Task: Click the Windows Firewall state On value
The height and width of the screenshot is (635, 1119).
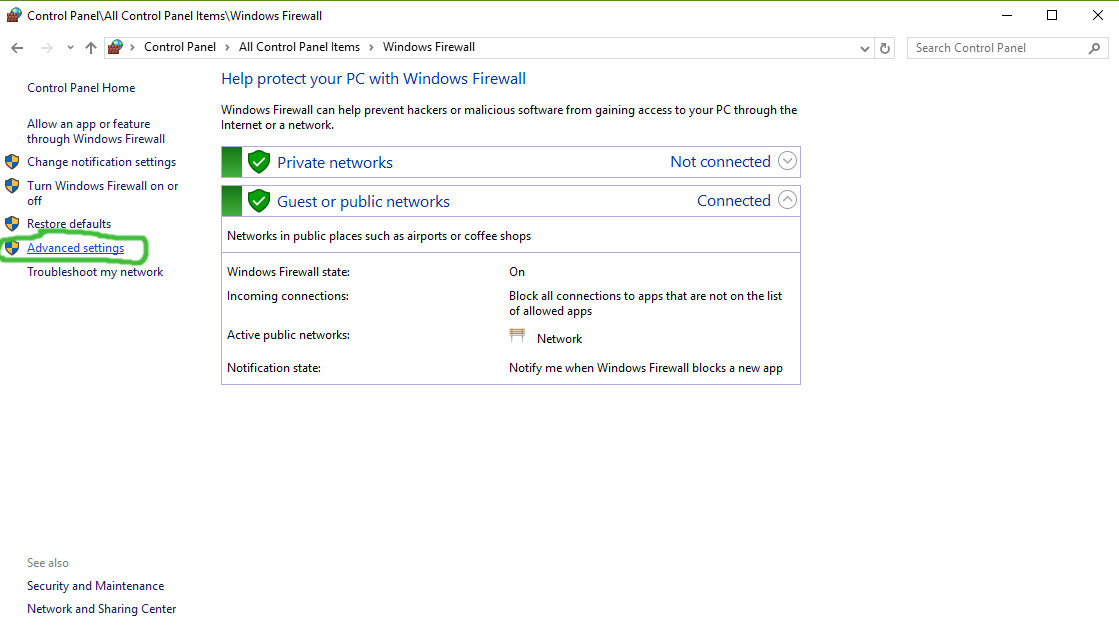Action: [x=517, y=272]
